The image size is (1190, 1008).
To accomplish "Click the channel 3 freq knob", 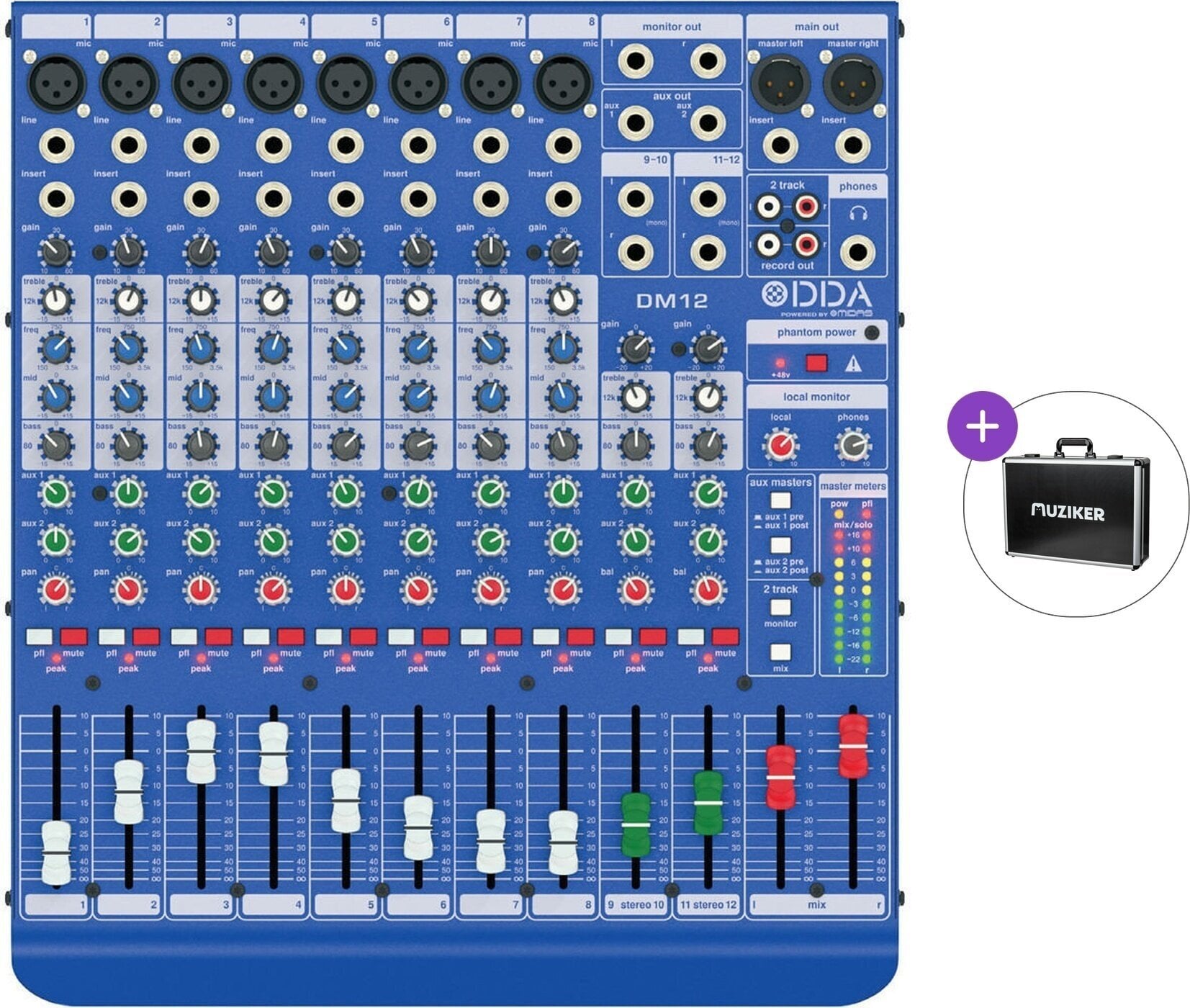I will pyautogui.click(x=201, y=348).
